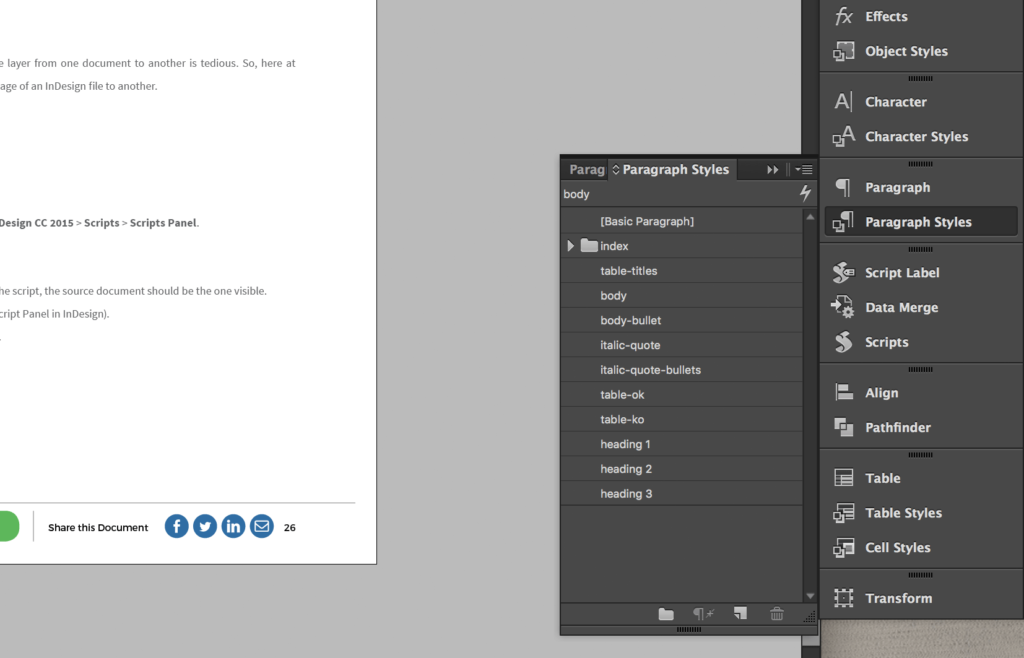Select the heading 2 style

pyautogui.click(x=626, y=468)
